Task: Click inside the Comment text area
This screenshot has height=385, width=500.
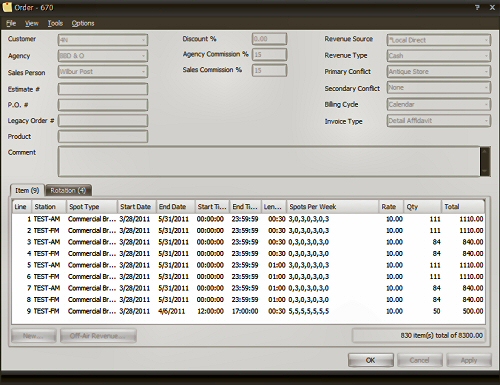Action: coord(269,161)
